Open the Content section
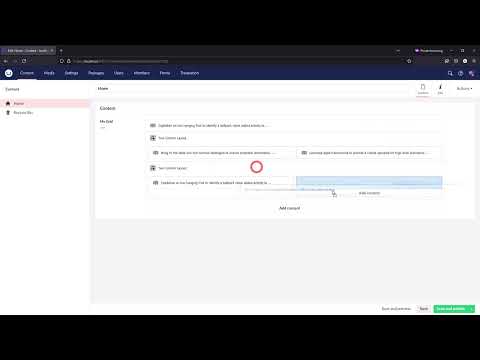Screen dimensions: 480x360 (x=27, y=73)
